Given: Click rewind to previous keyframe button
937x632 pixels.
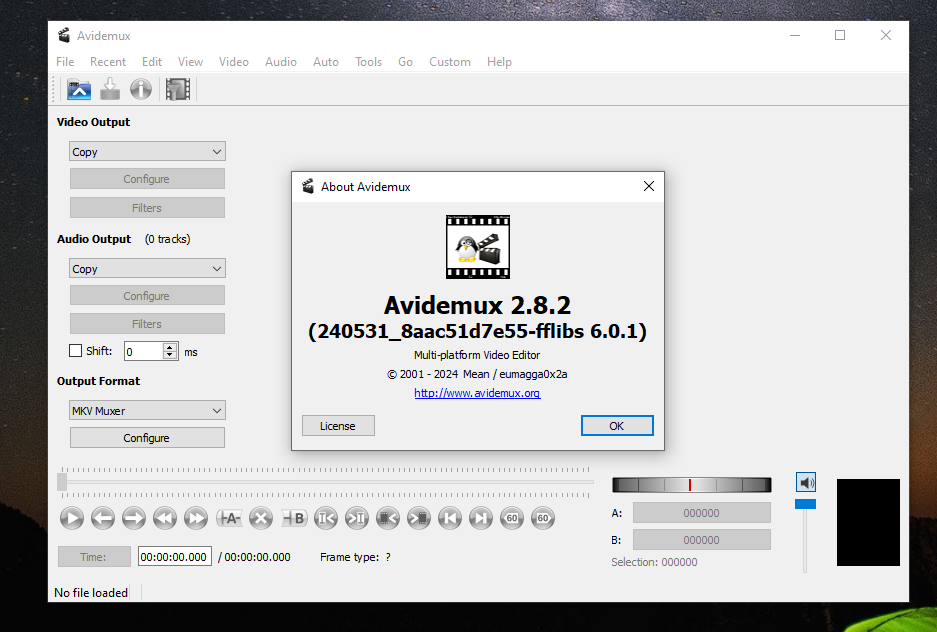Looking at the screenshot, I should click(x=165, y=518).
